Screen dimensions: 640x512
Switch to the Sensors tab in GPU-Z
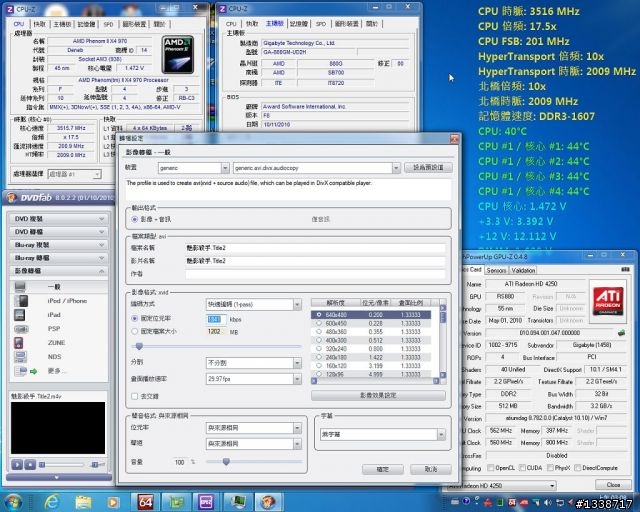pyautogui.click(x=496, y=270)
